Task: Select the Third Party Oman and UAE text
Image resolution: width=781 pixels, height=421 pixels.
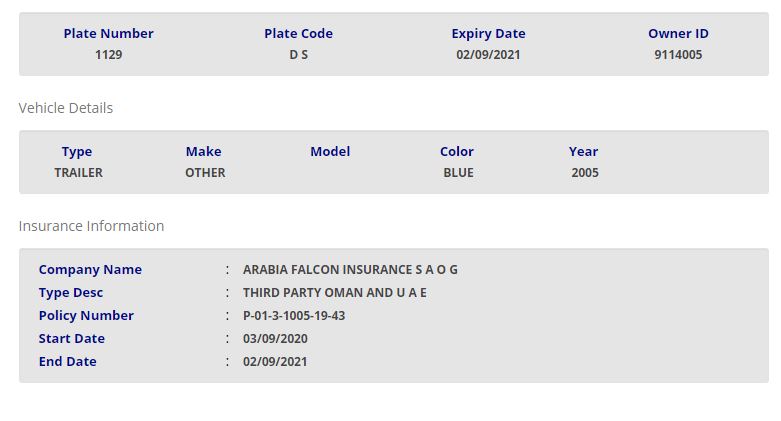Action: [x=335, y=293]
